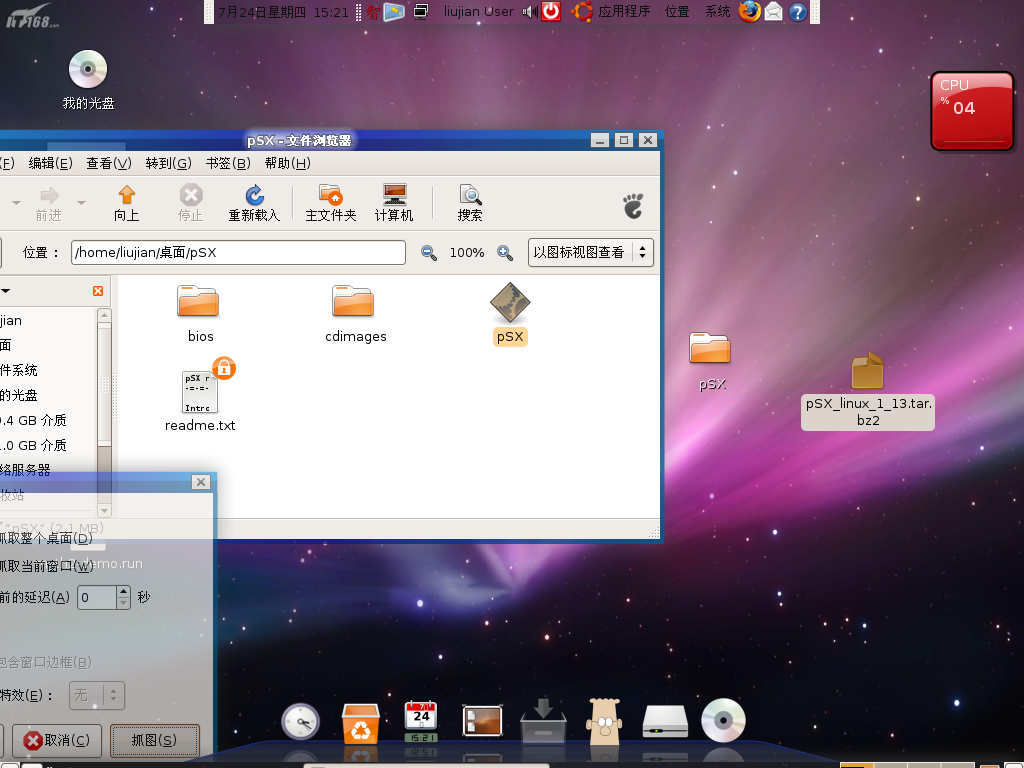Viewport: 1024px width, 768px height.
Task: Open the hard drive dock icon
Action: click(x=665, y=721)
